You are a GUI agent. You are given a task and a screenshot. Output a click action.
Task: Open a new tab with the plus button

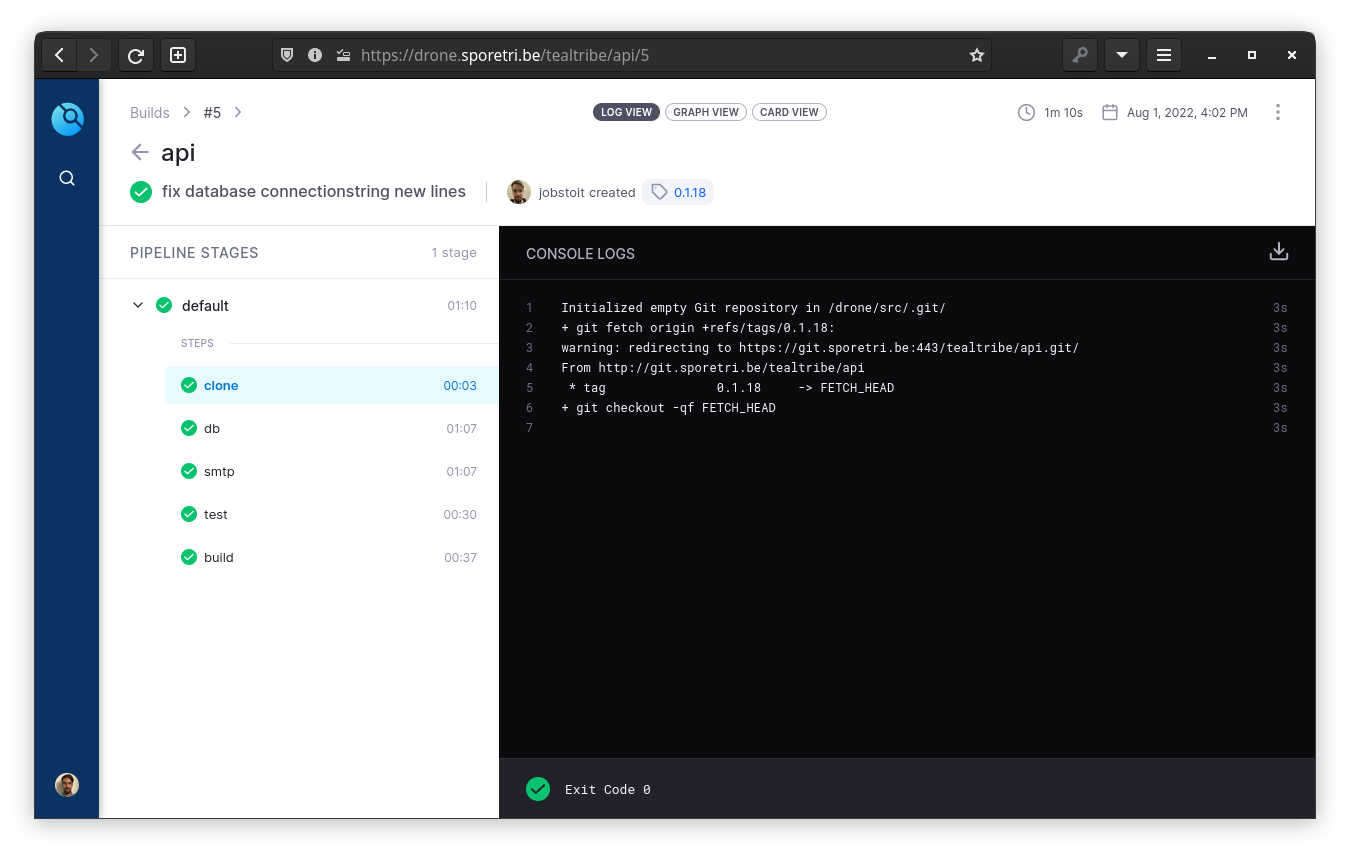coord(178,55)
